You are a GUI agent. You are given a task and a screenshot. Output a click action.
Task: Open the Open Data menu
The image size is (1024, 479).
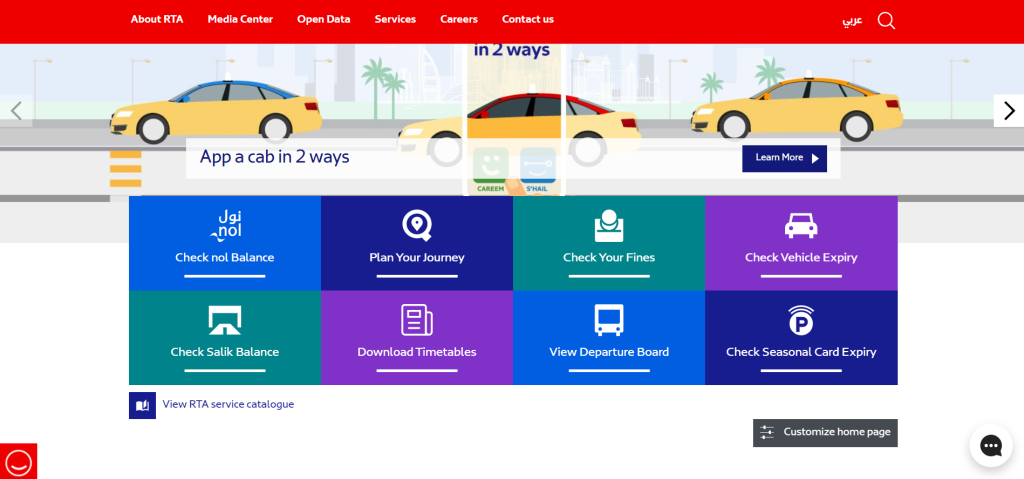point(324,20)
